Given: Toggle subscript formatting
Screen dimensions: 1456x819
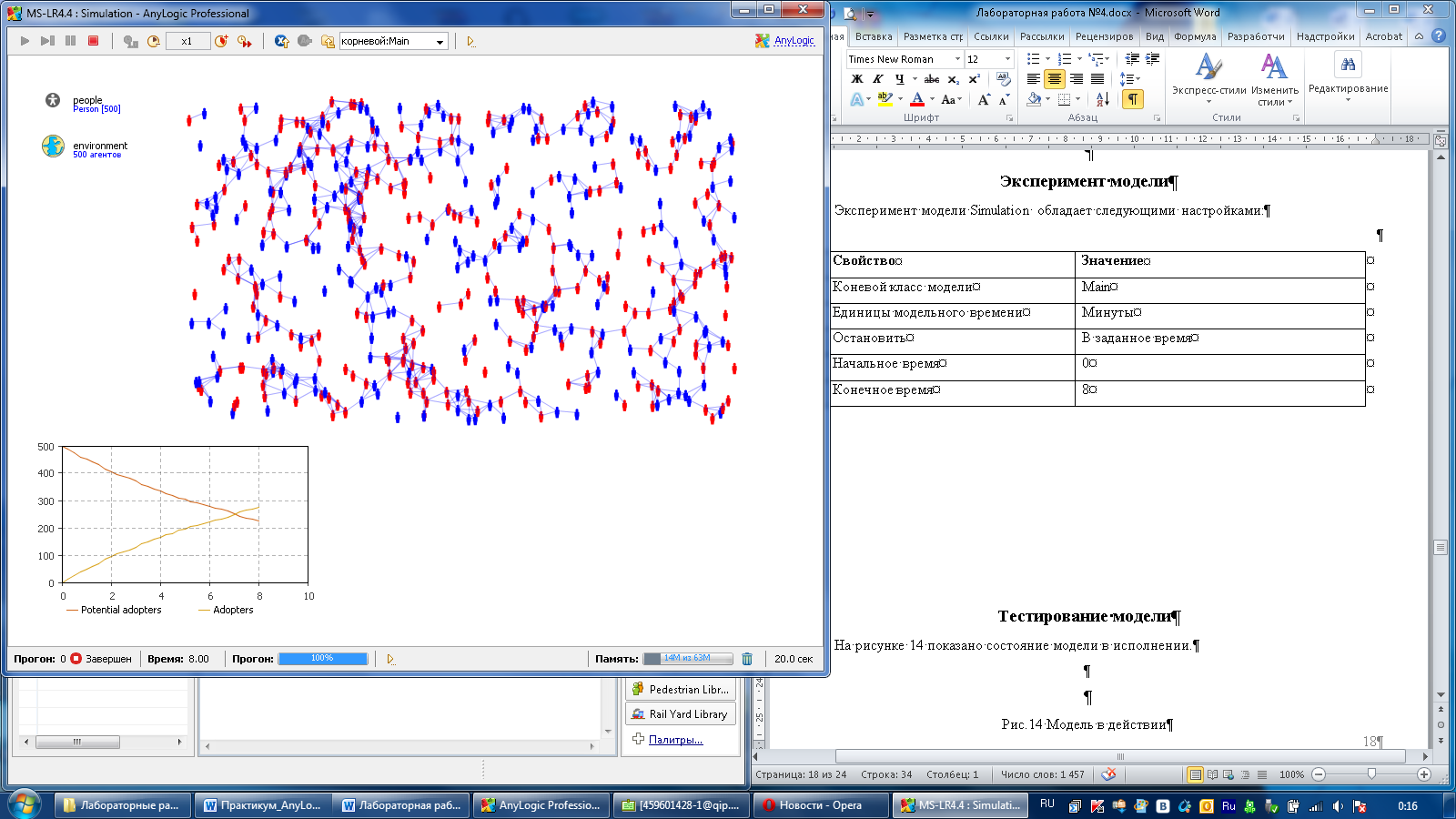Looking at the screenshot, I should click(x=953, y=79).
